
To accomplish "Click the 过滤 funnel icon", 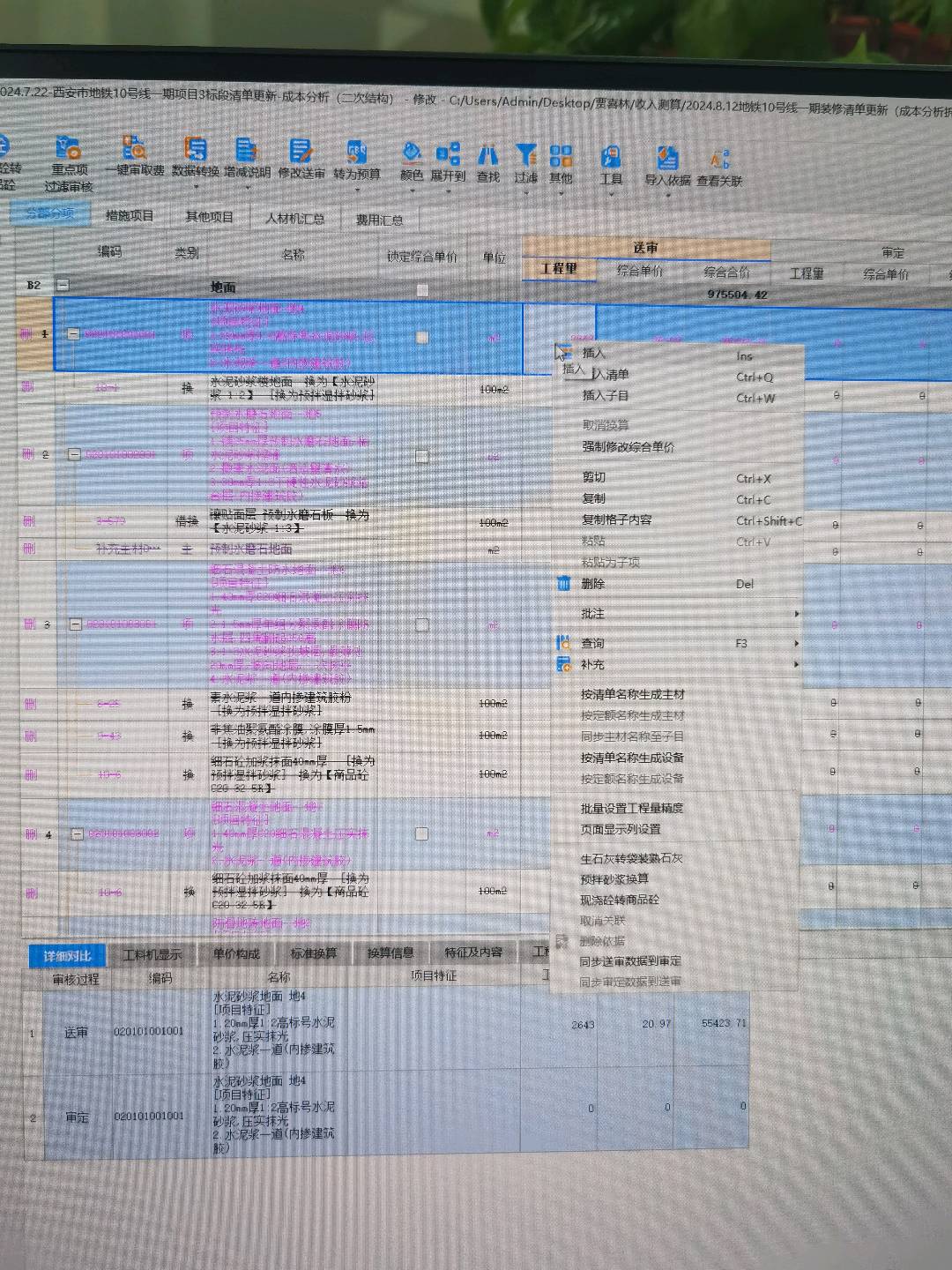I will [x=526, y=155].
